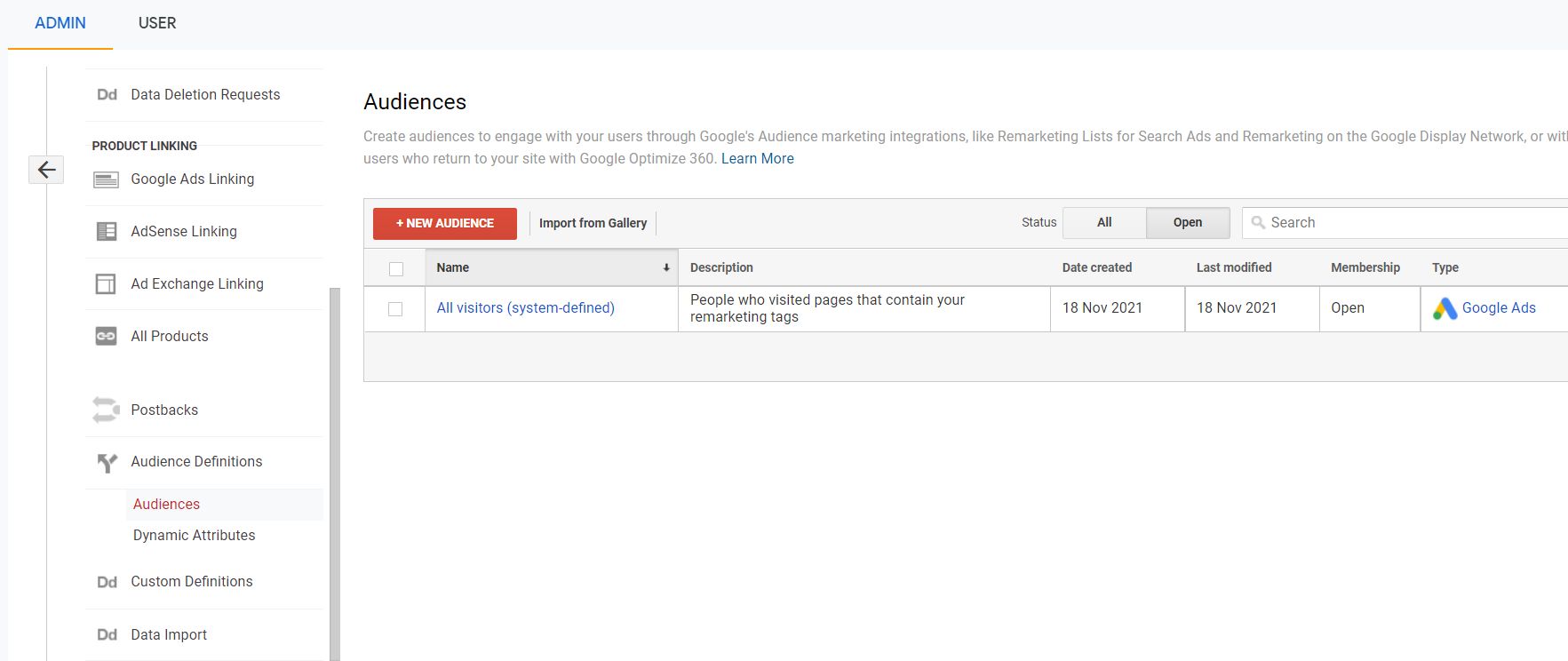Click the PRODUCT LINKING section heading

145,146
